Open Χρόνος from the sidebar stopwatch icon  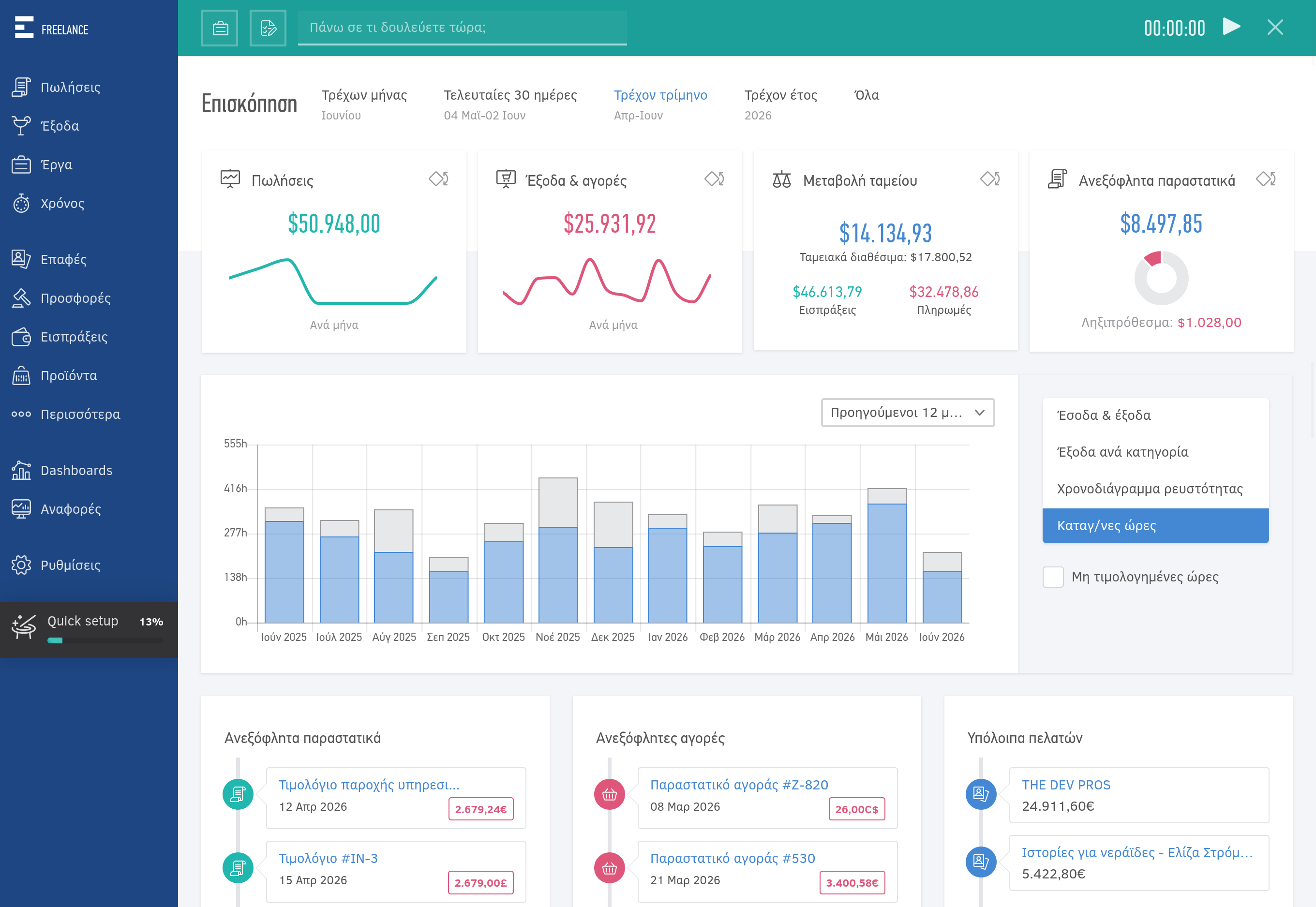pos(21,204)
